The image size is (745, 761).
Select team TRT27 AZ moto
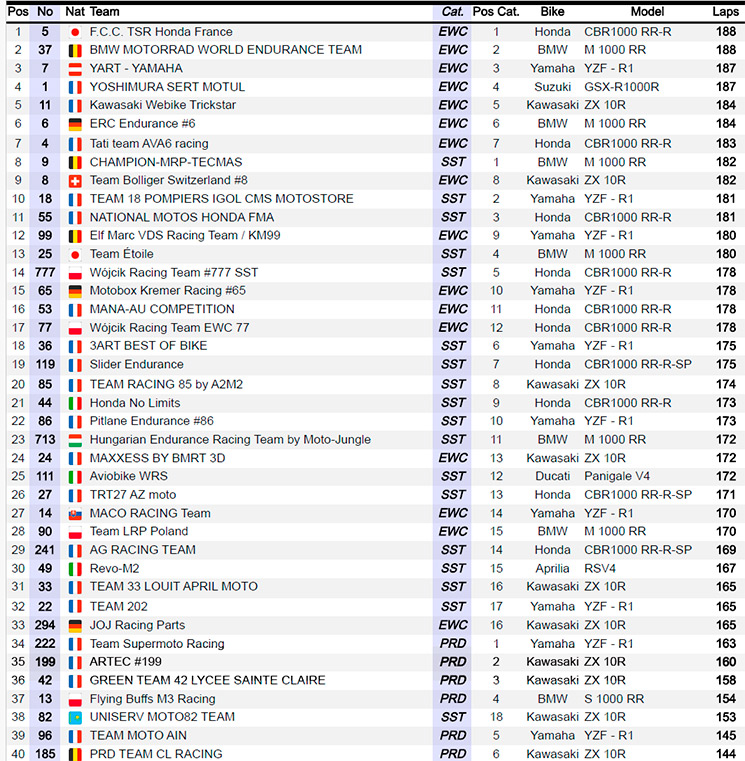pos(132,495)
